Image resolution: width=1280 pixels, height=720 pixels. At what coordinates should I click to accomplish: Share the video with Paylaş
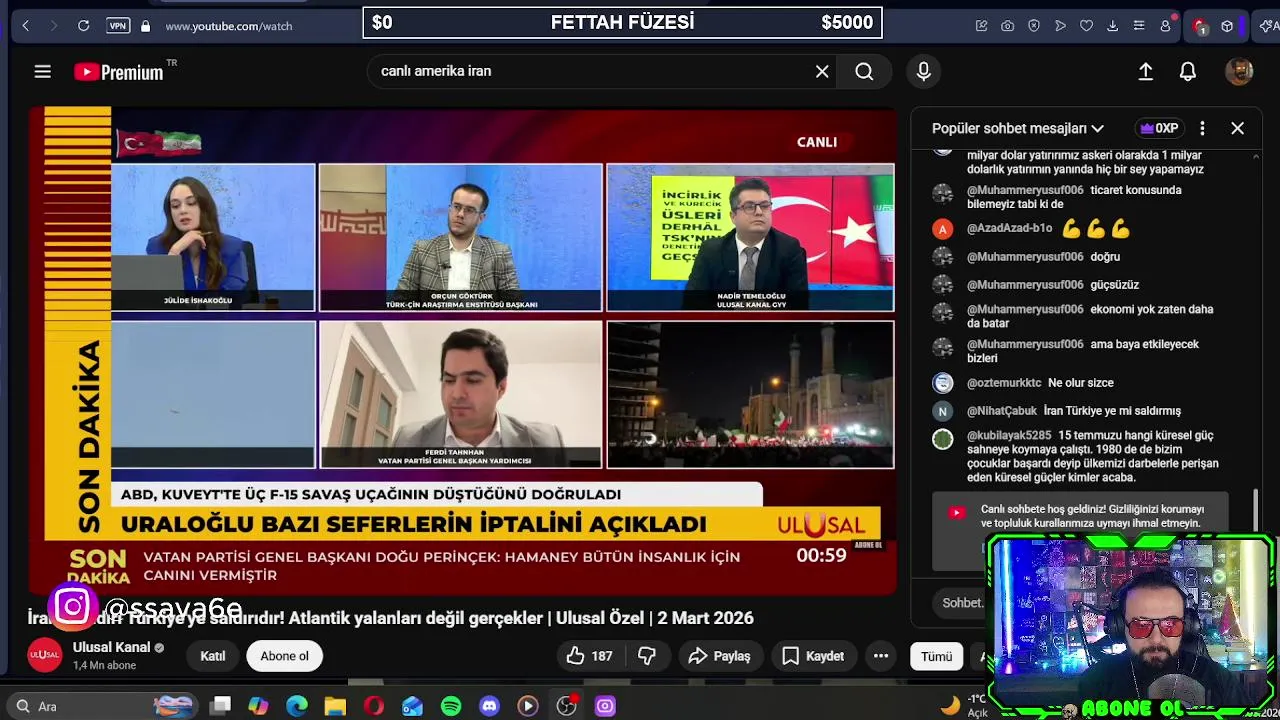720,656
